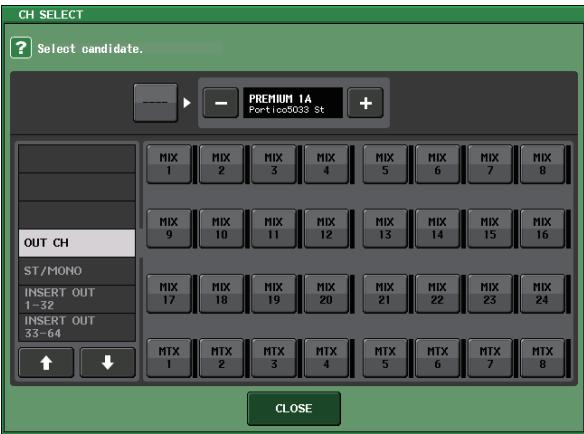
Task: Select the OUT CH category
Action: [77, 243]
